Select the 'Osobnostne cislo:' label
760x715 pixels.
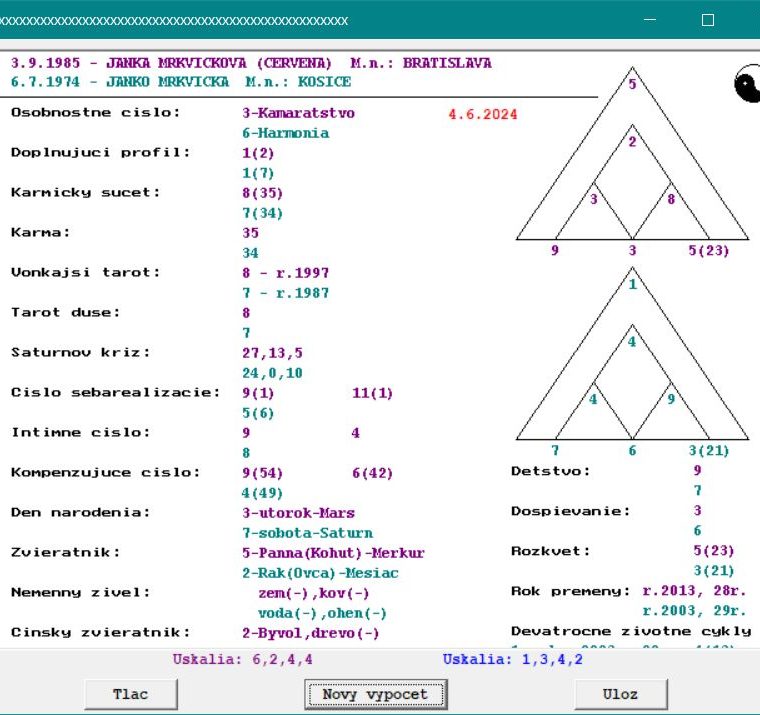95,112
